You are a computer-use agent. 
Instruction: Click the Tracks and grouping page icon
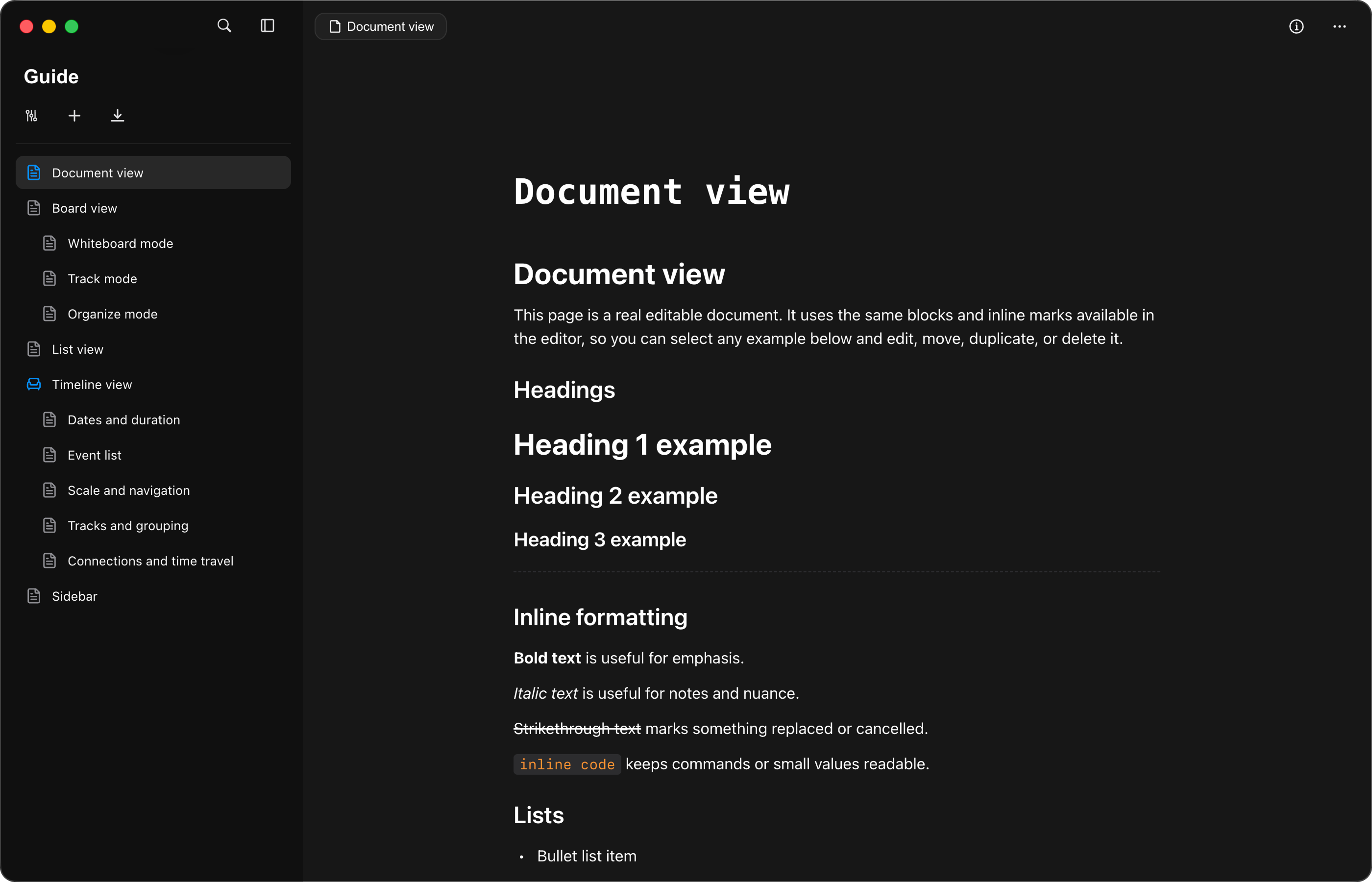tap(50, 525)
